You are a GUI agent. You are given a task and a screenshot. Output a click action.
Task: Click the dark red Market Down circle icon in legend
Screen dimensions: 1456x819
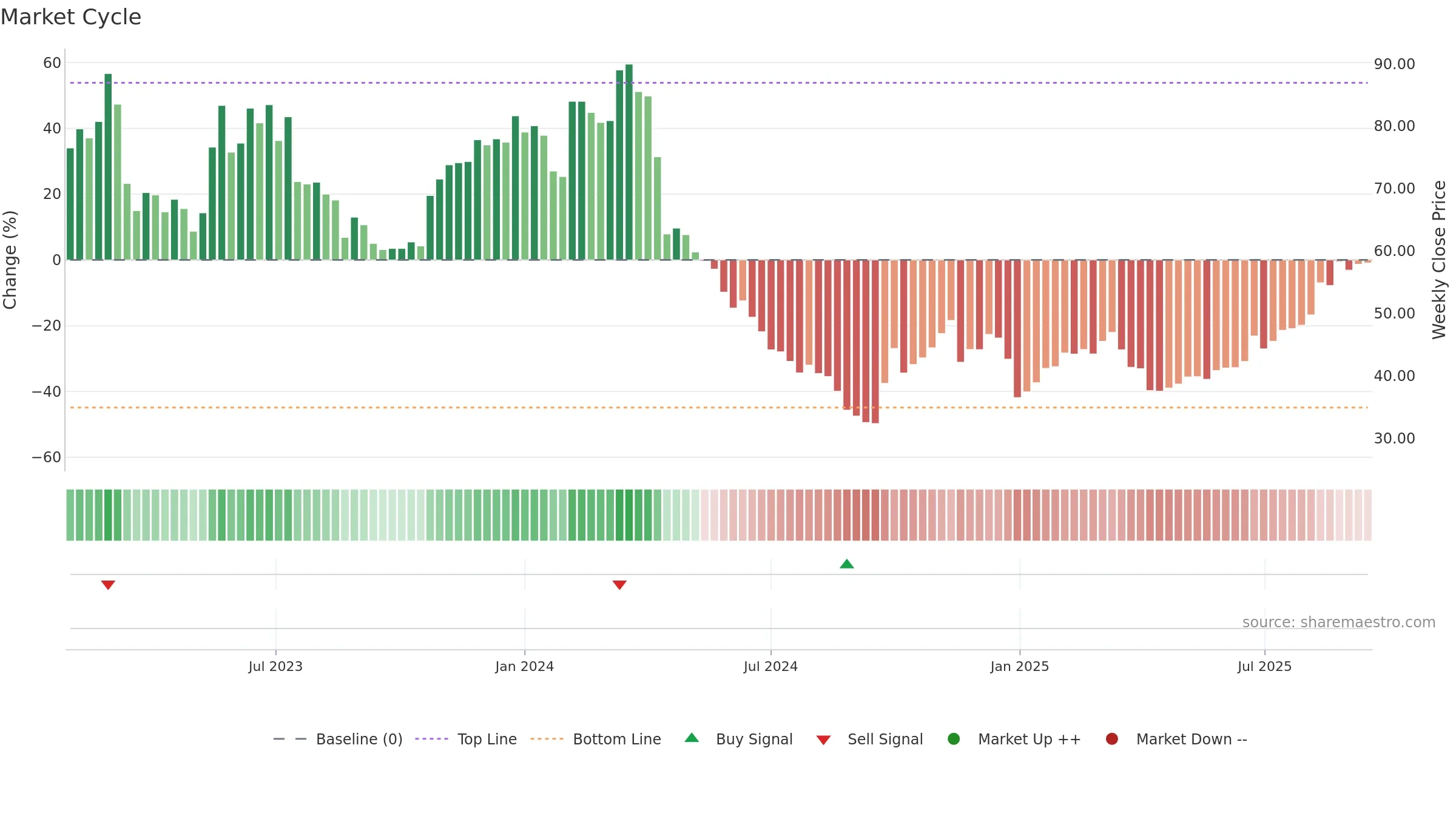click(1112, 739)
